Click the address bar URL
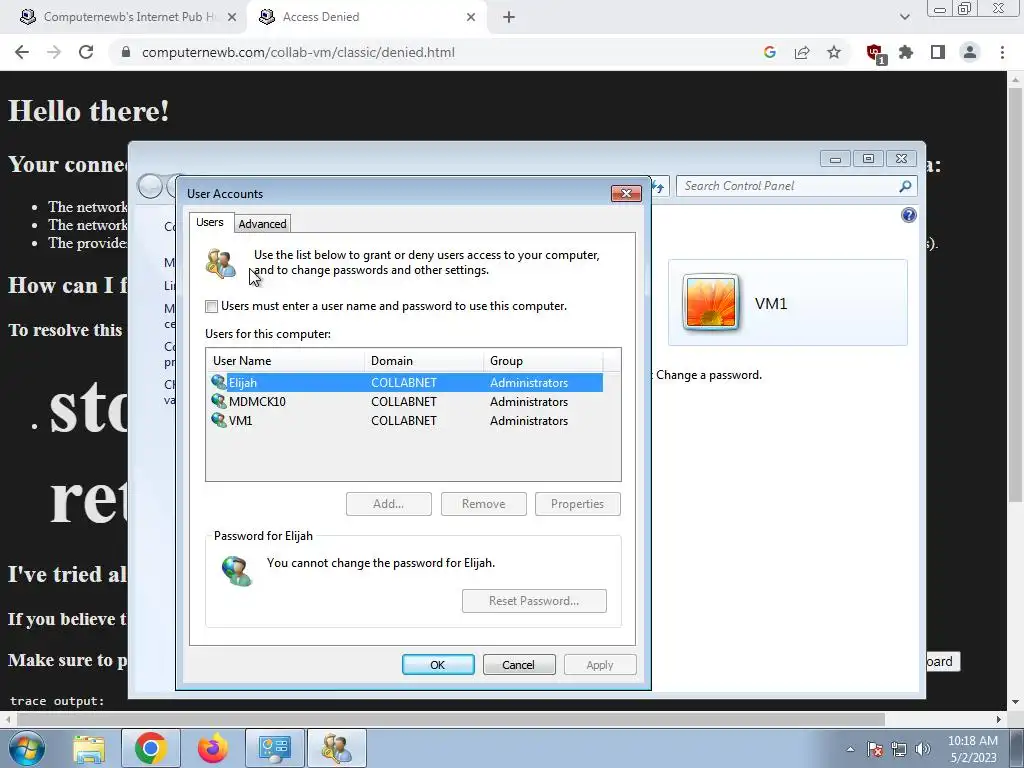Viewport: 1024px width, 768px height. click(x=298, y=52)
